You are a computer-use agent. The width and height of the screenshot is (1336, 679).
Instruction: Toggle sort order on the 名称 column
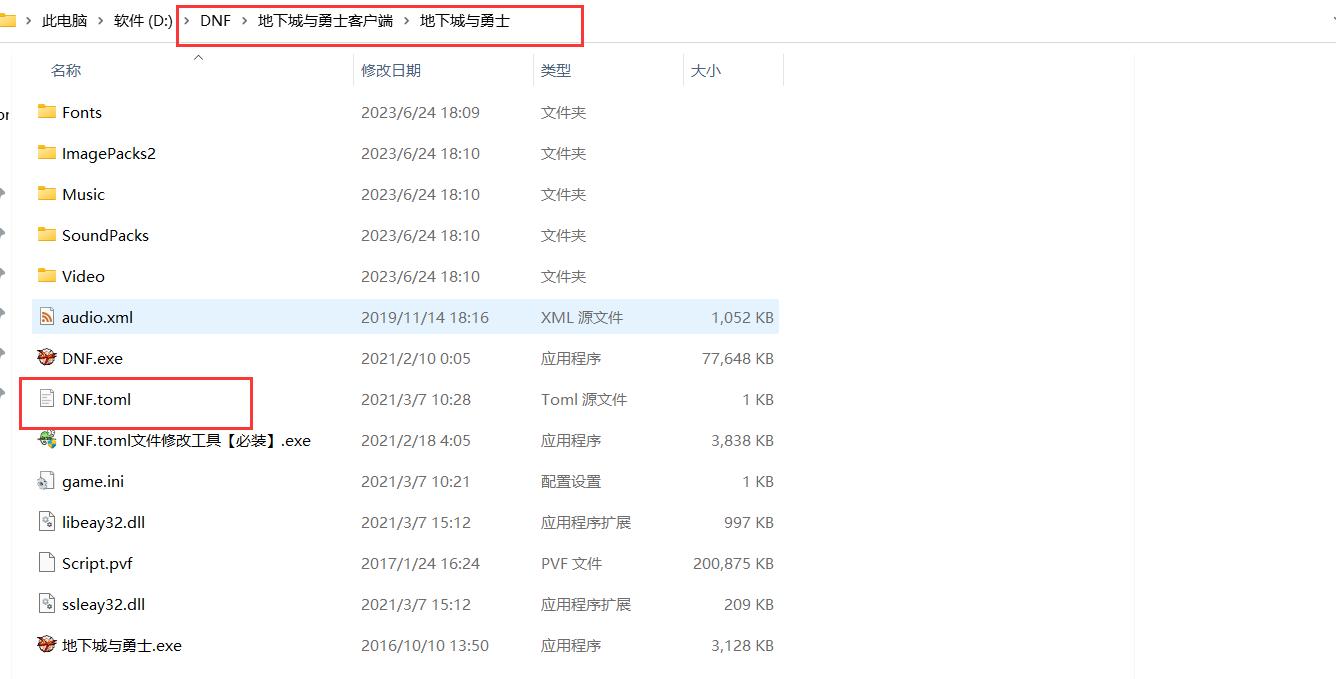(x=66, y=70)
